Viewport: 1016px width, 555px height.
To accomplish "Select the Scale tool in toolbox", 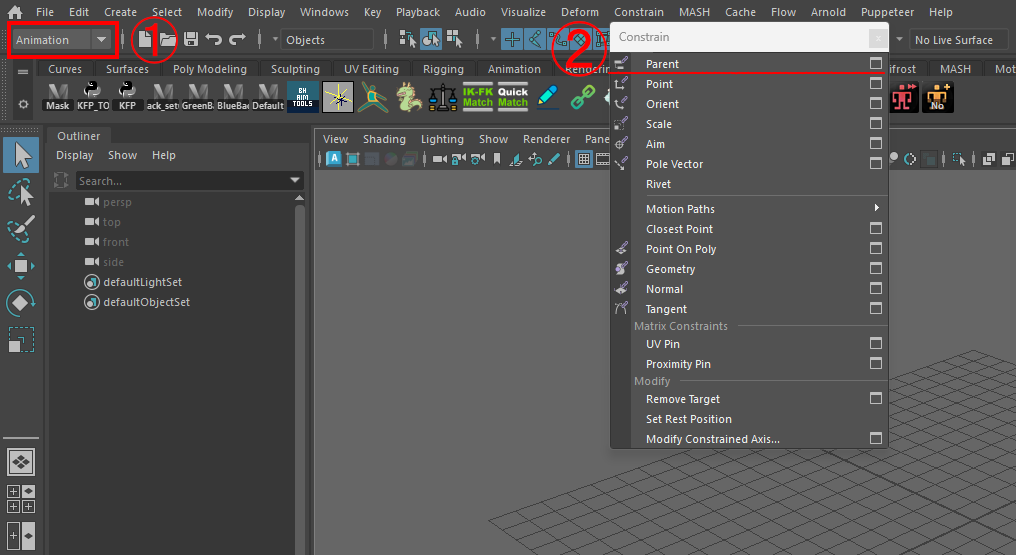I will pos(21,339).
